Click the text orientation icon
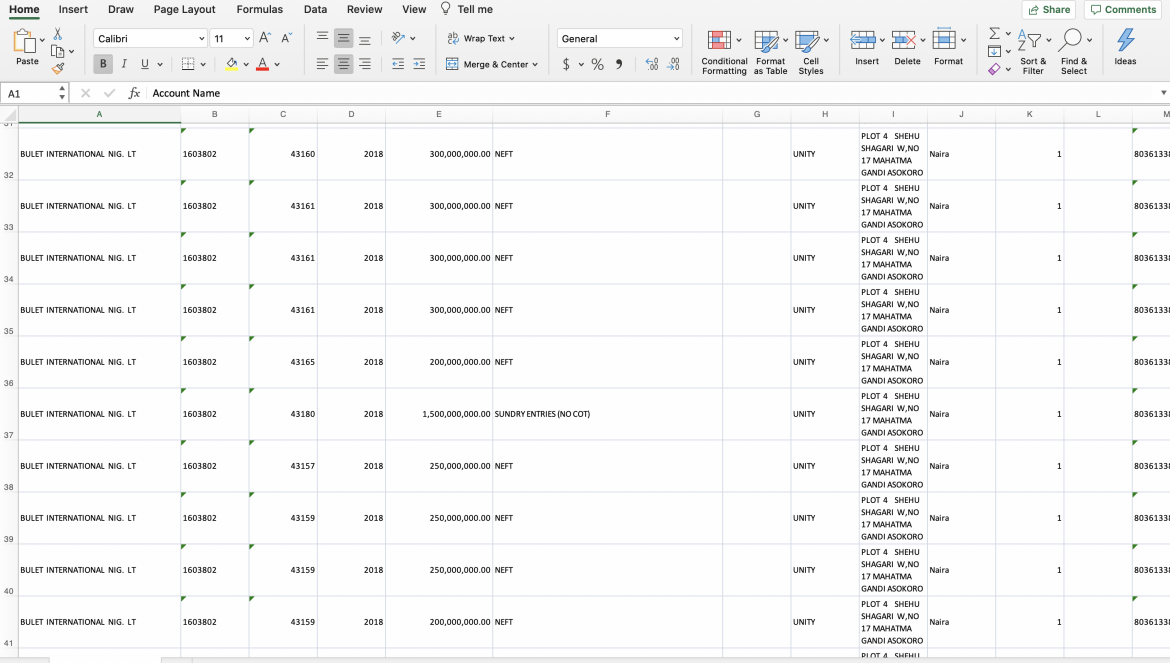Screen dimensions: 1170x663 (x=398, y=38)
